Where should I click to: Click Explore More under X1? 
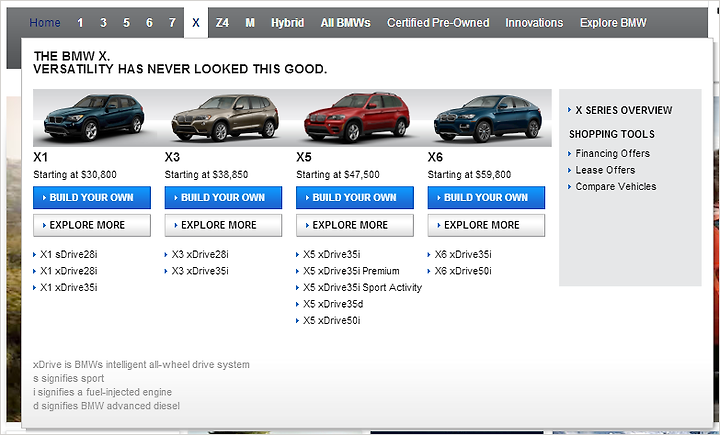[92, 225]
